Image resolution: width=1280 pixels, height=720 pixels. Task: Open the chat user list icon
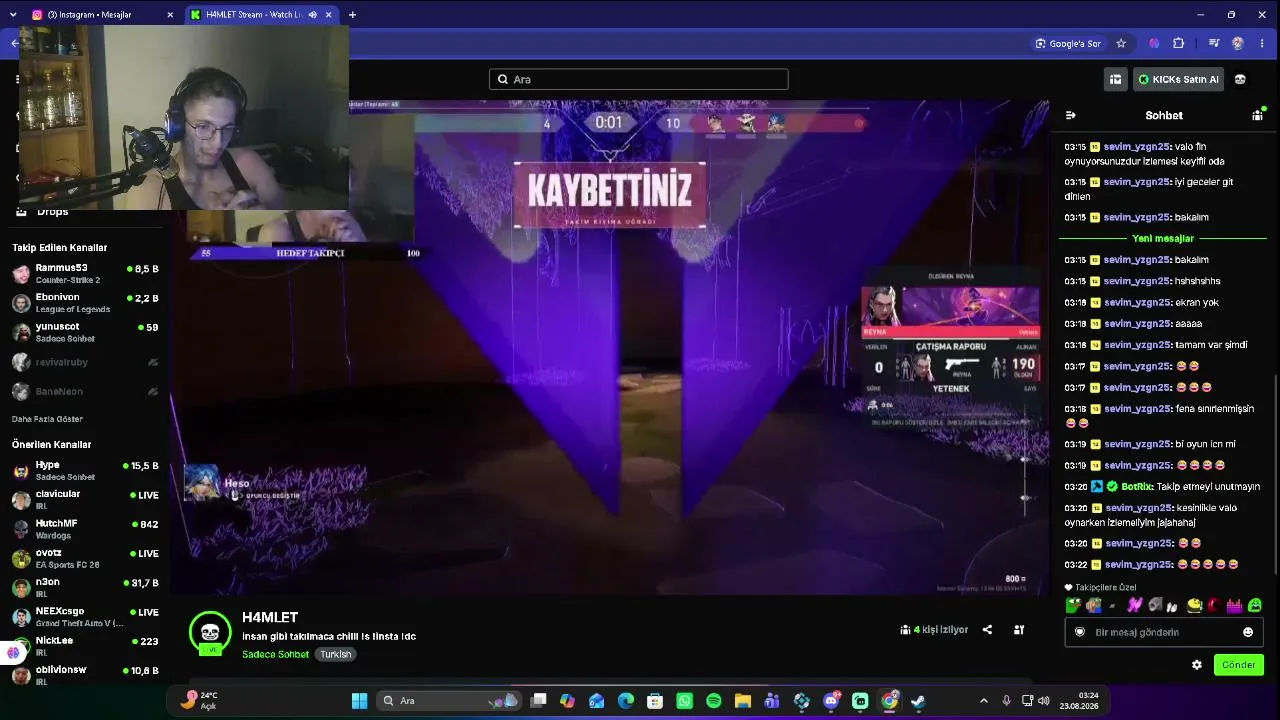1257,115
